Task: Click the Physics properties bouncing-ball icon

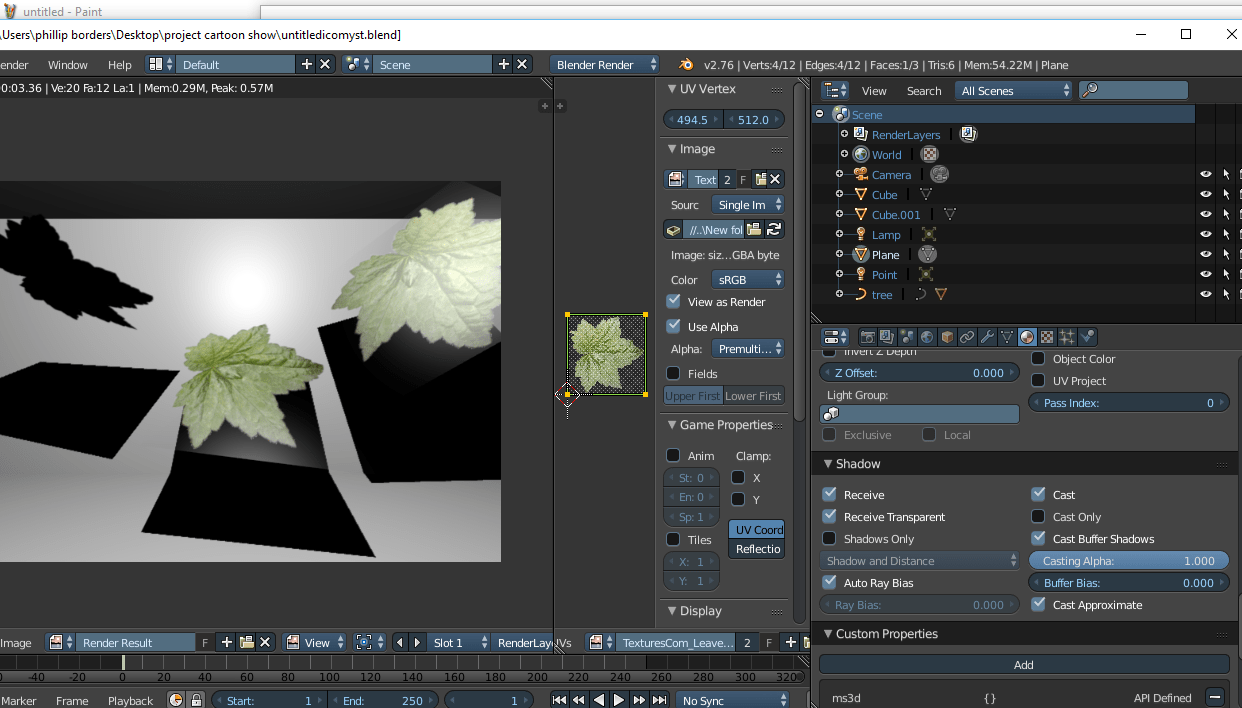Action: 1087,337
